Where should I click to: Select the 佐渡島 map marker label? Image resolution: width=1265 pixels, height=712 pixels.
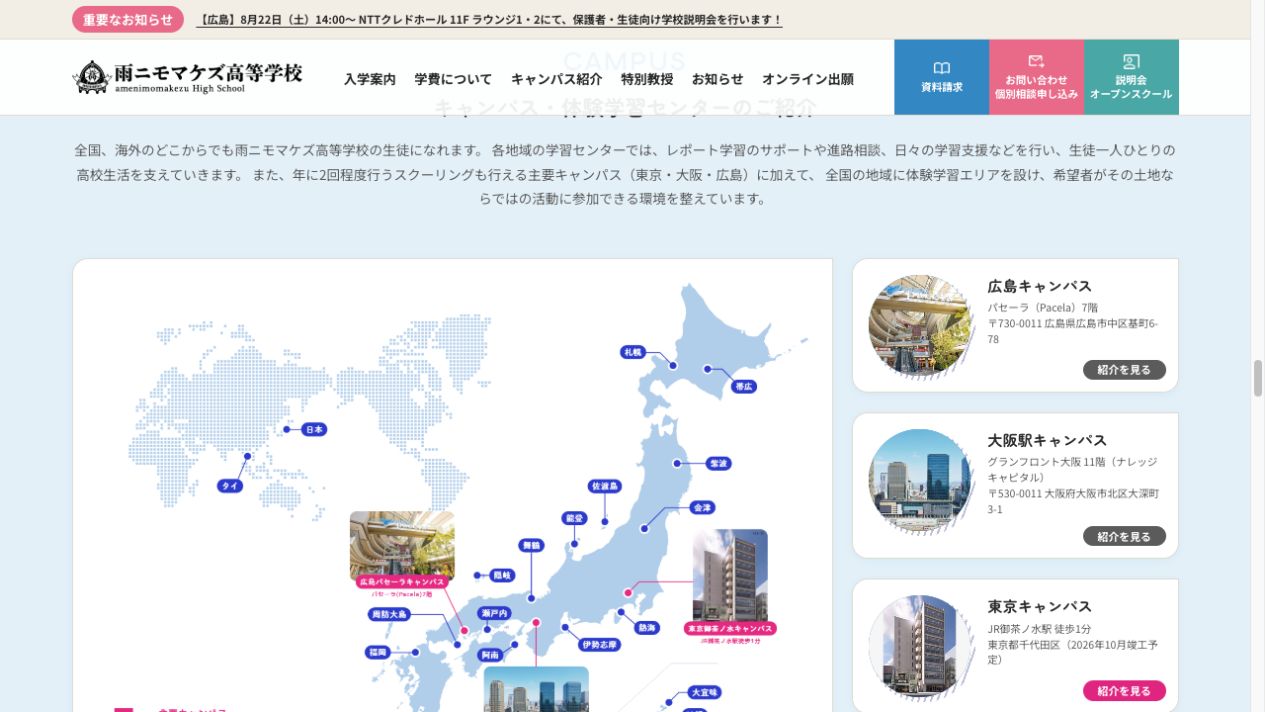pyautogui.click(x=605, y=486)
